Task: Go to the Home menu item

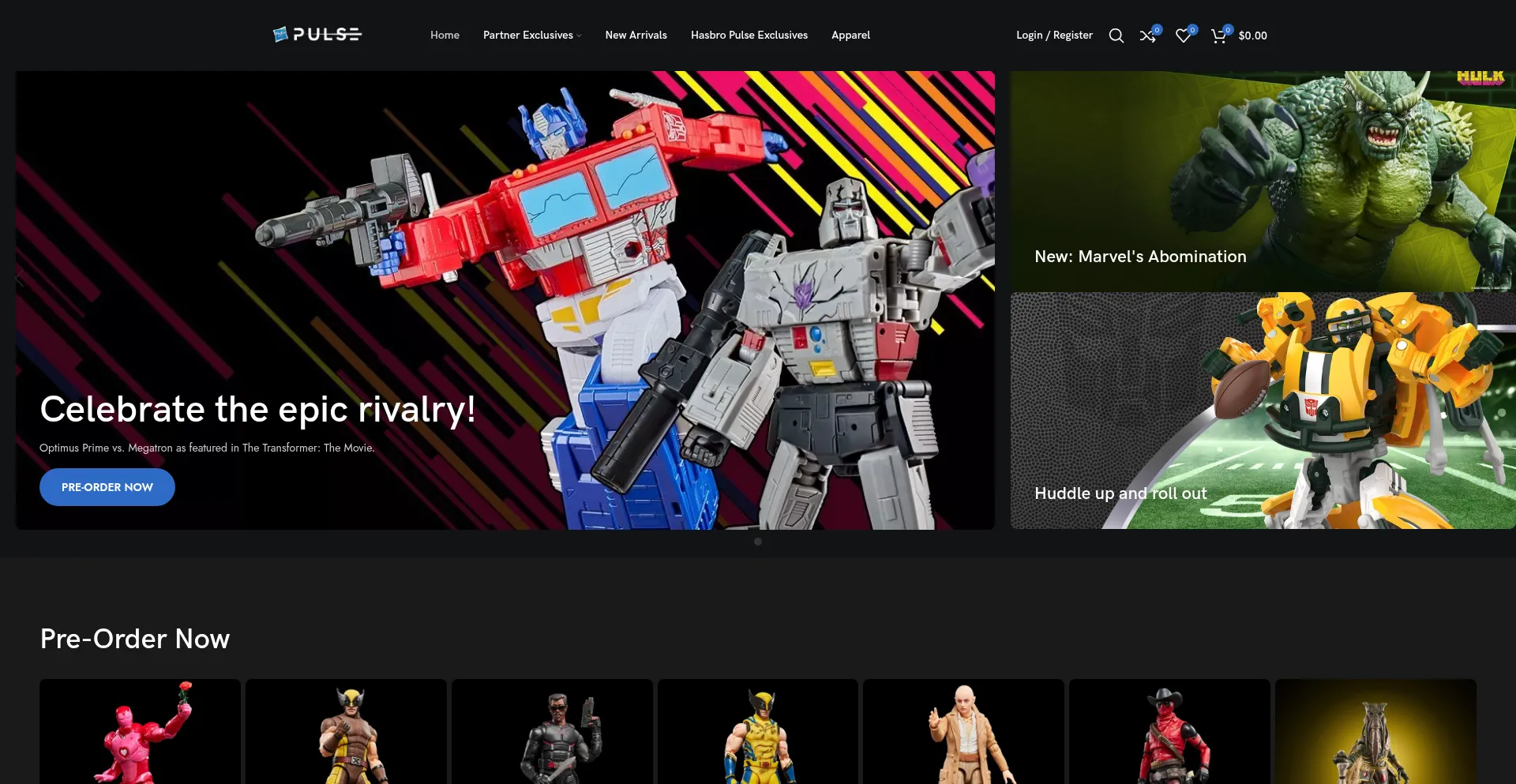Action: click(445, 35)
